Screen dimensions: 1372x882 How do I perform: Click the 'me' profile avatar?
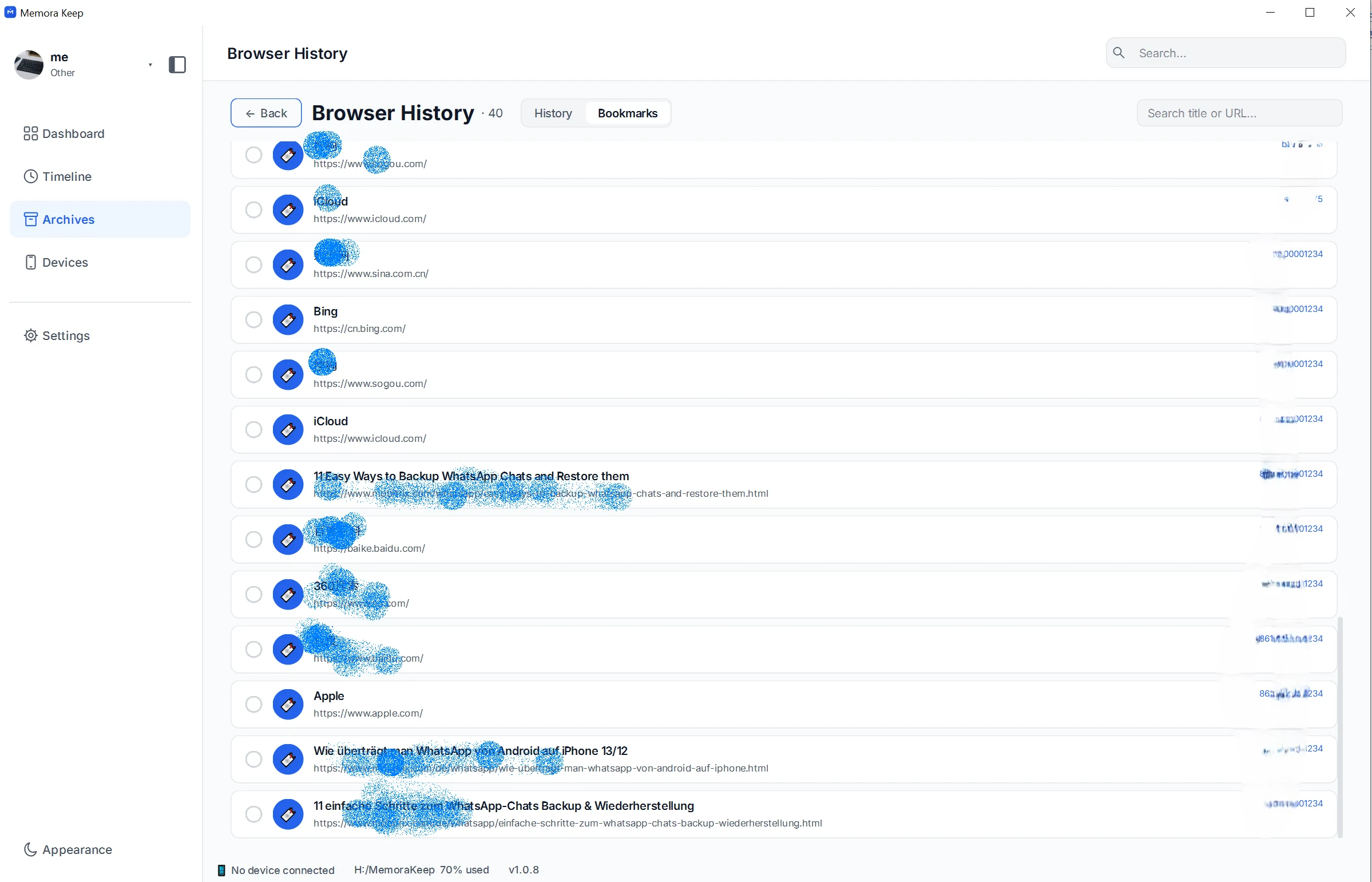click(x=29, y=65)
